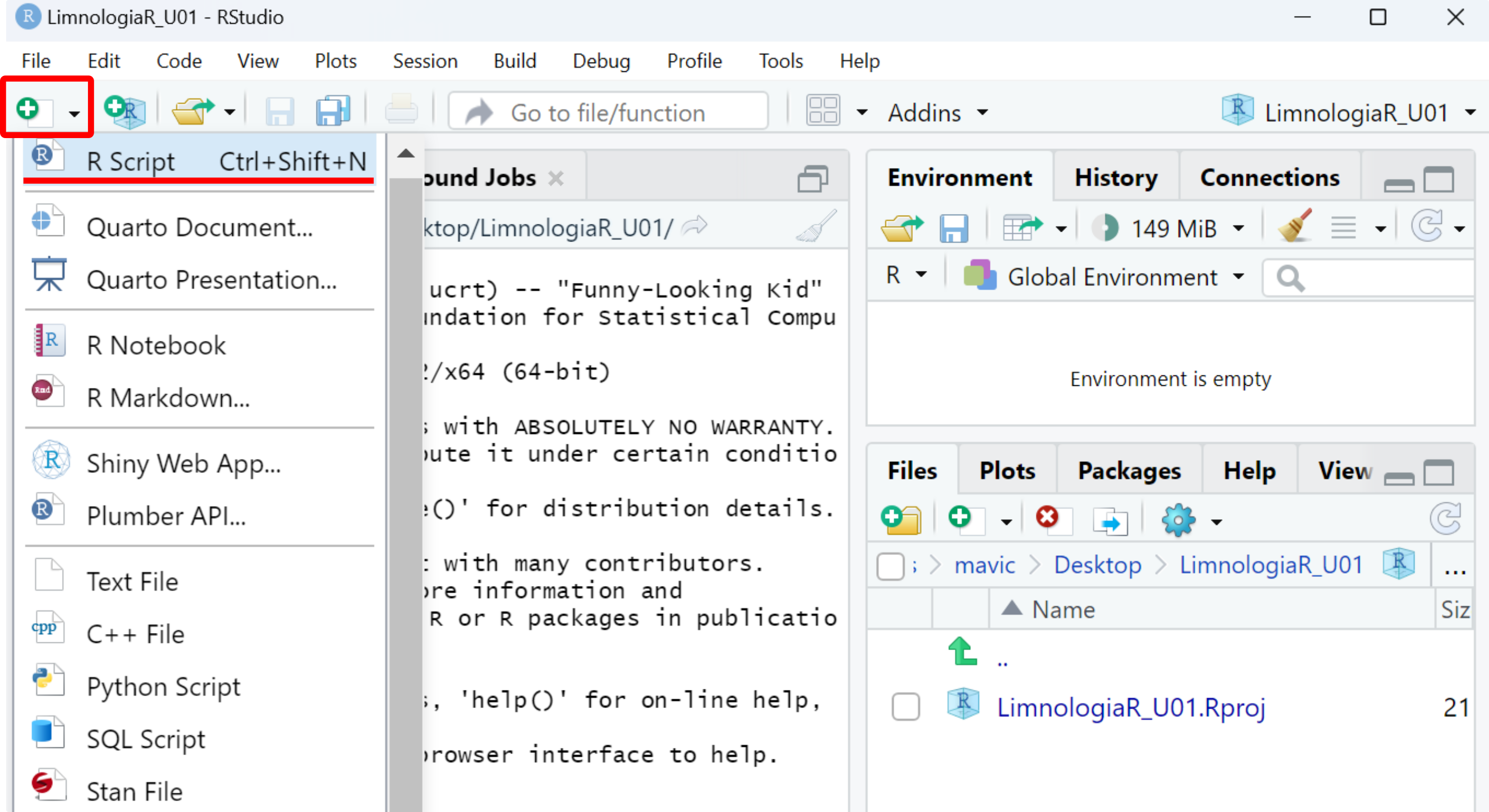Open the LimnologiaR_U01 project menu
Image resolution: width=1489 pixels, height=812 pixels.
tap(1350, 112)
